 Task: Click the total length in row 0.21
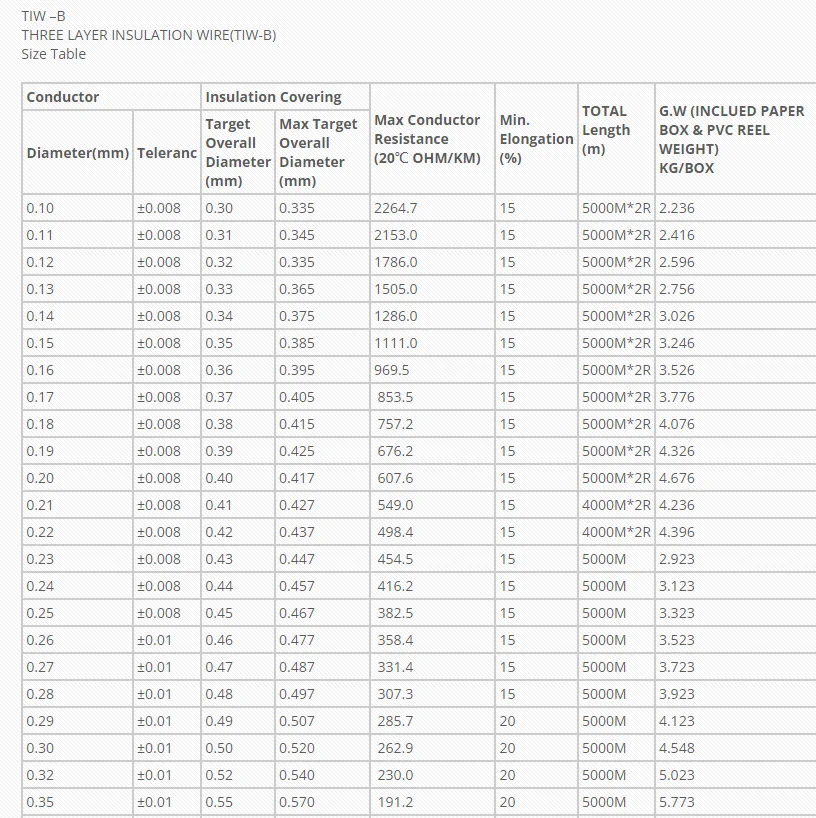(617, 506)
